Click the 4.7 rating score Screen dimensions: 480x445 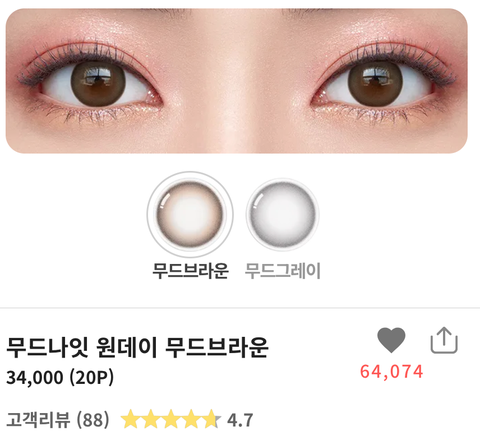click(x=240, y=420)
